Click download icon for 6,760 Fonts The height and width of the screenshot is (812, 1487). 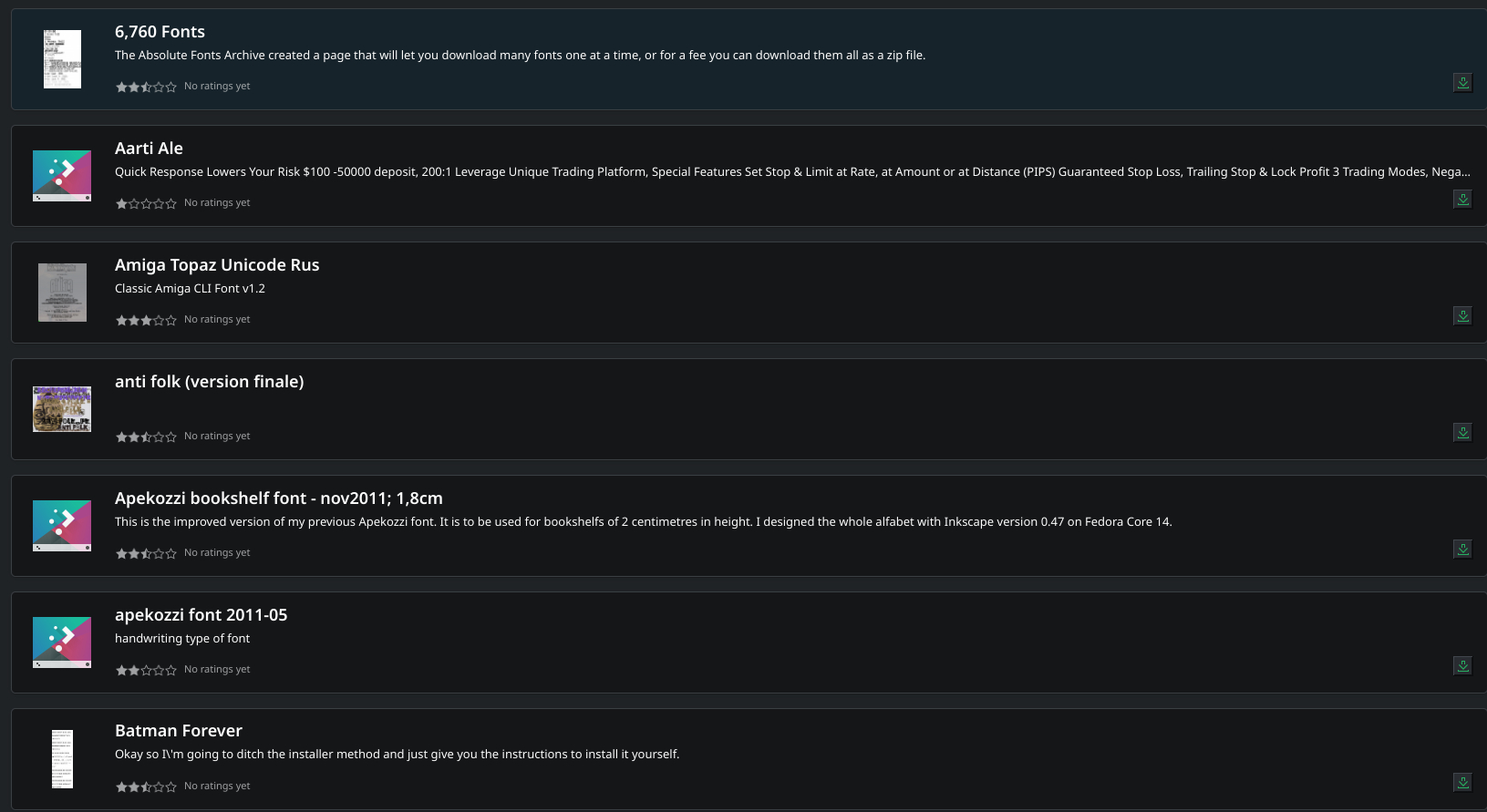pos(1462,83)
